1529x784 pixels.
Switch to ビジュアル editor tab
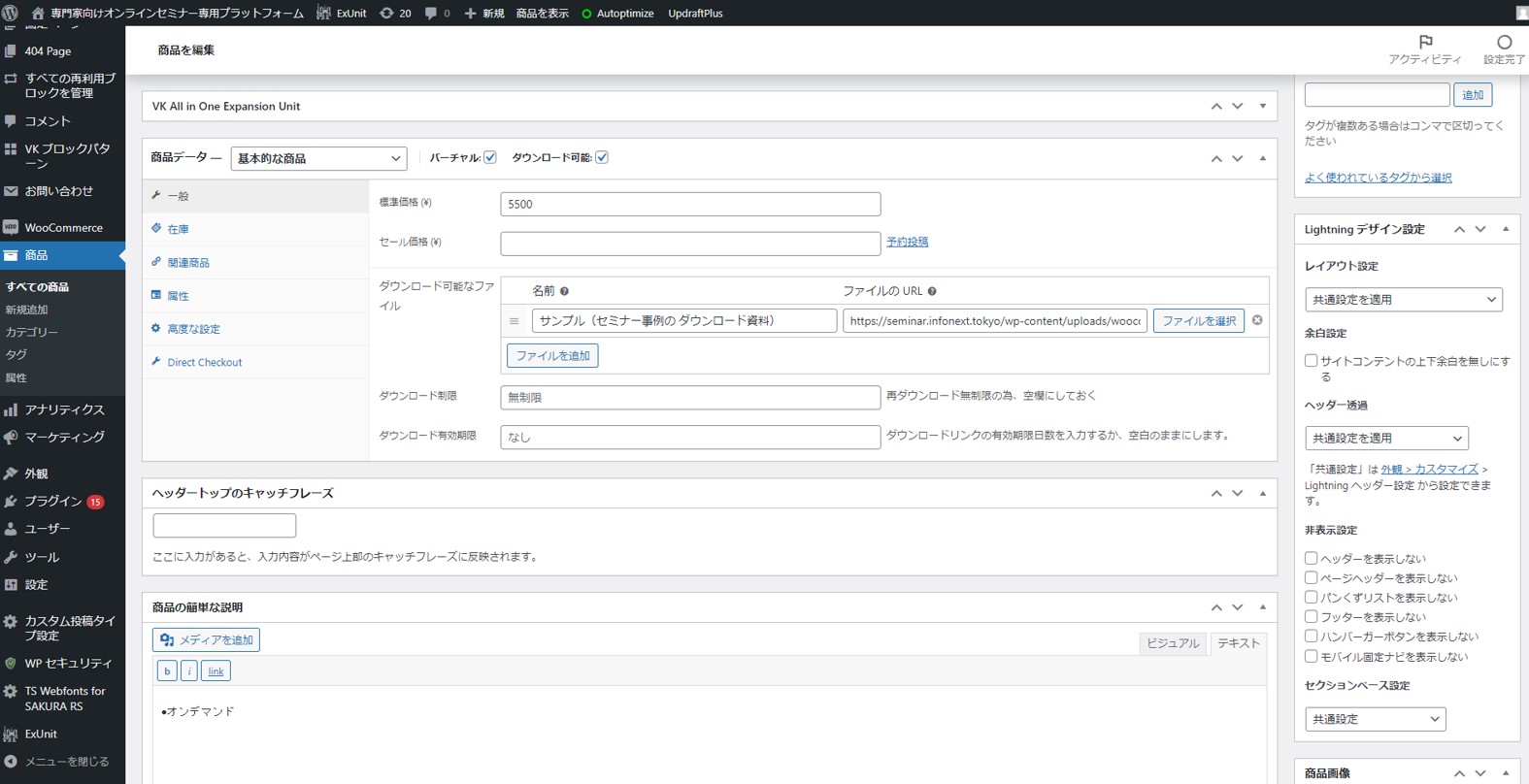point(1173,643)
